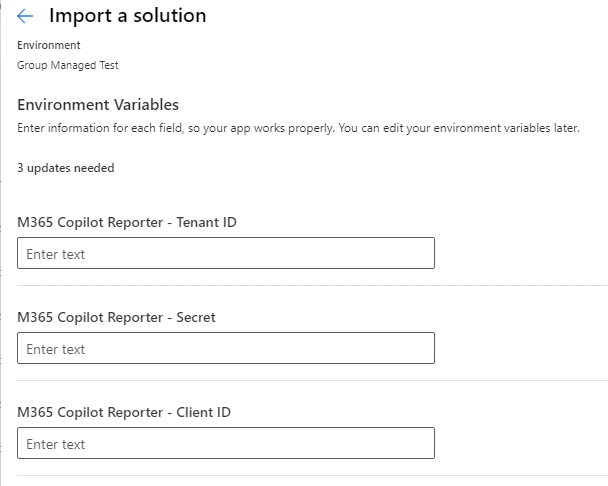Screen dimensions: 608x486
Task: Select the "M365 Copilot Reporter - Secret" label
Action: click(x=116, y=317)
